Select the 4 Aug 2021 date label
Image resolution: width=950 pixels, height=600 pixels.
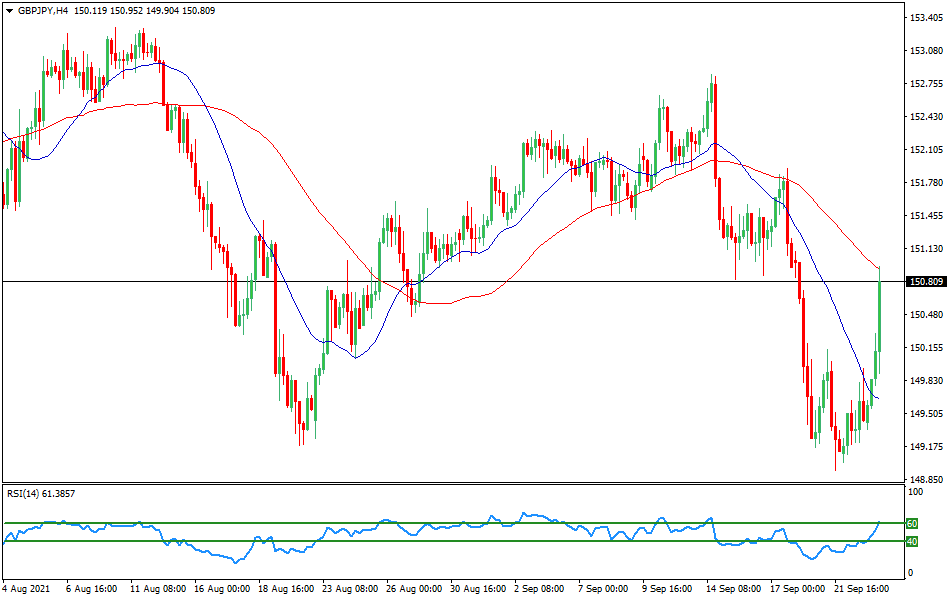pos(28,589)
